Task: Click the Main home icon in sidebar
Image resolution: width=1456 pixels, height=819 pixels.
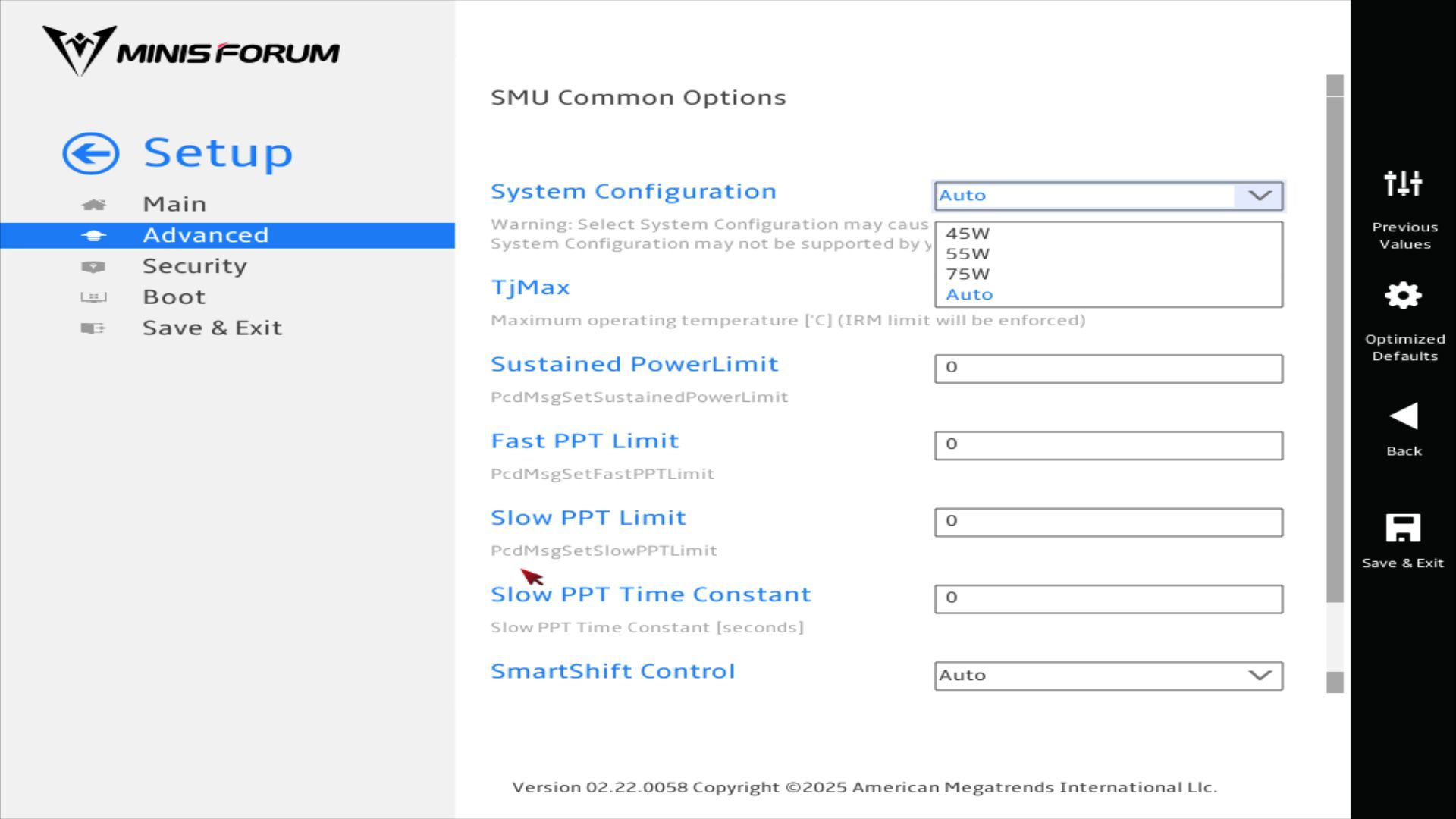Action: click(93, 205)
